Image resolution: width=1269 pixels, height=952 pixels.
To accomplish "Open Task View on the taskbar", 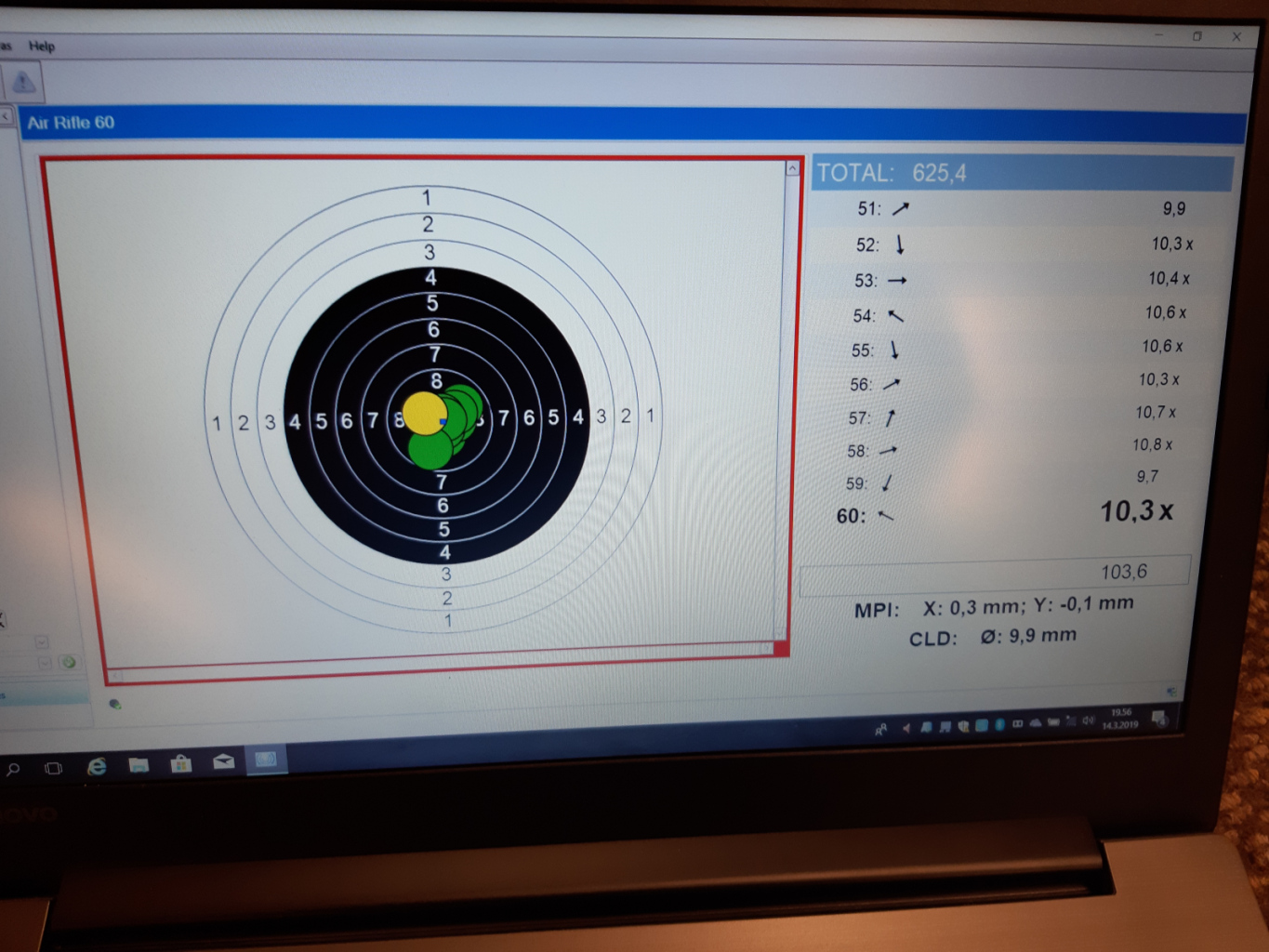I will tap(54, 768).
